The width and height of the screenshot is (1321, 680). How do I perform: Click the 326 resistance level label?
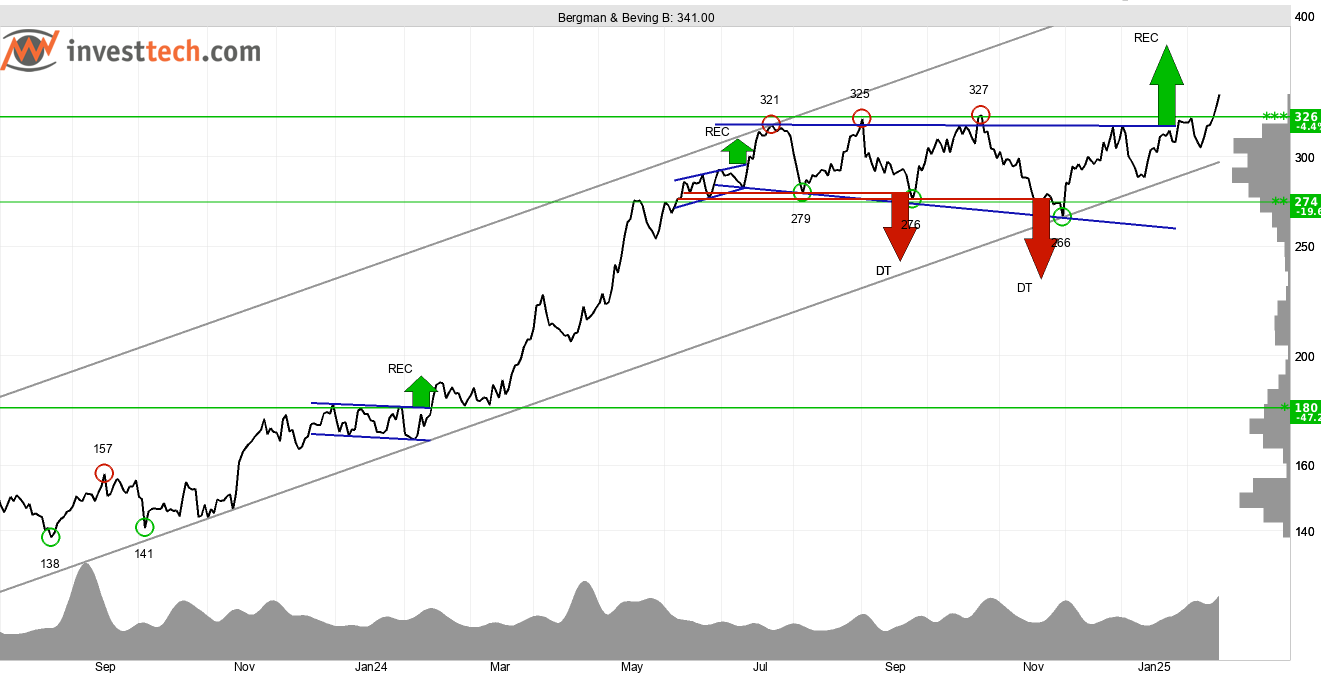[x=1306, y=117]
